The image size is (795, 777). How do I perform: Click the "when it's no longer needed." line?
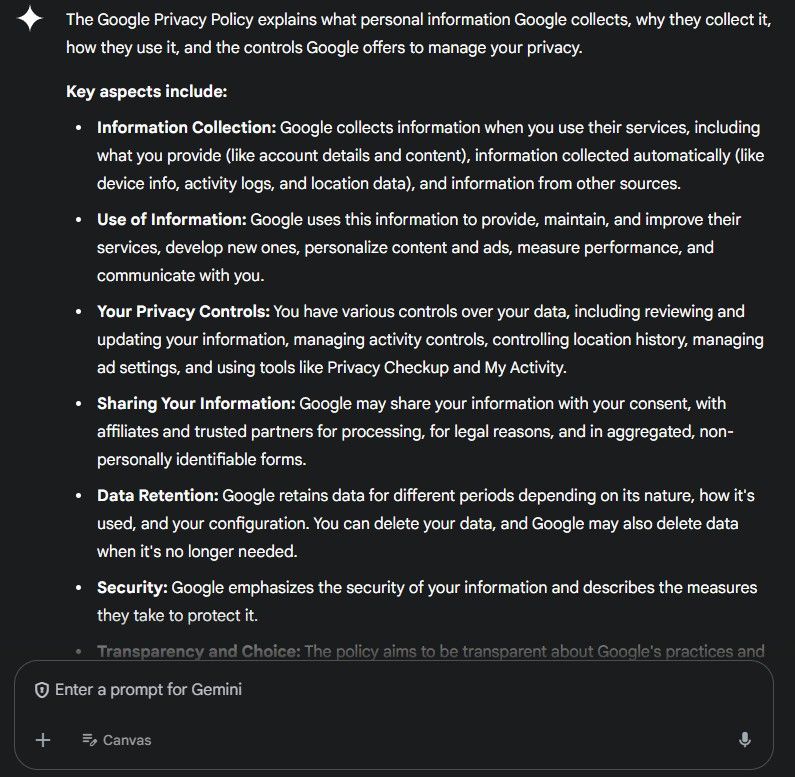click(197, 551)
